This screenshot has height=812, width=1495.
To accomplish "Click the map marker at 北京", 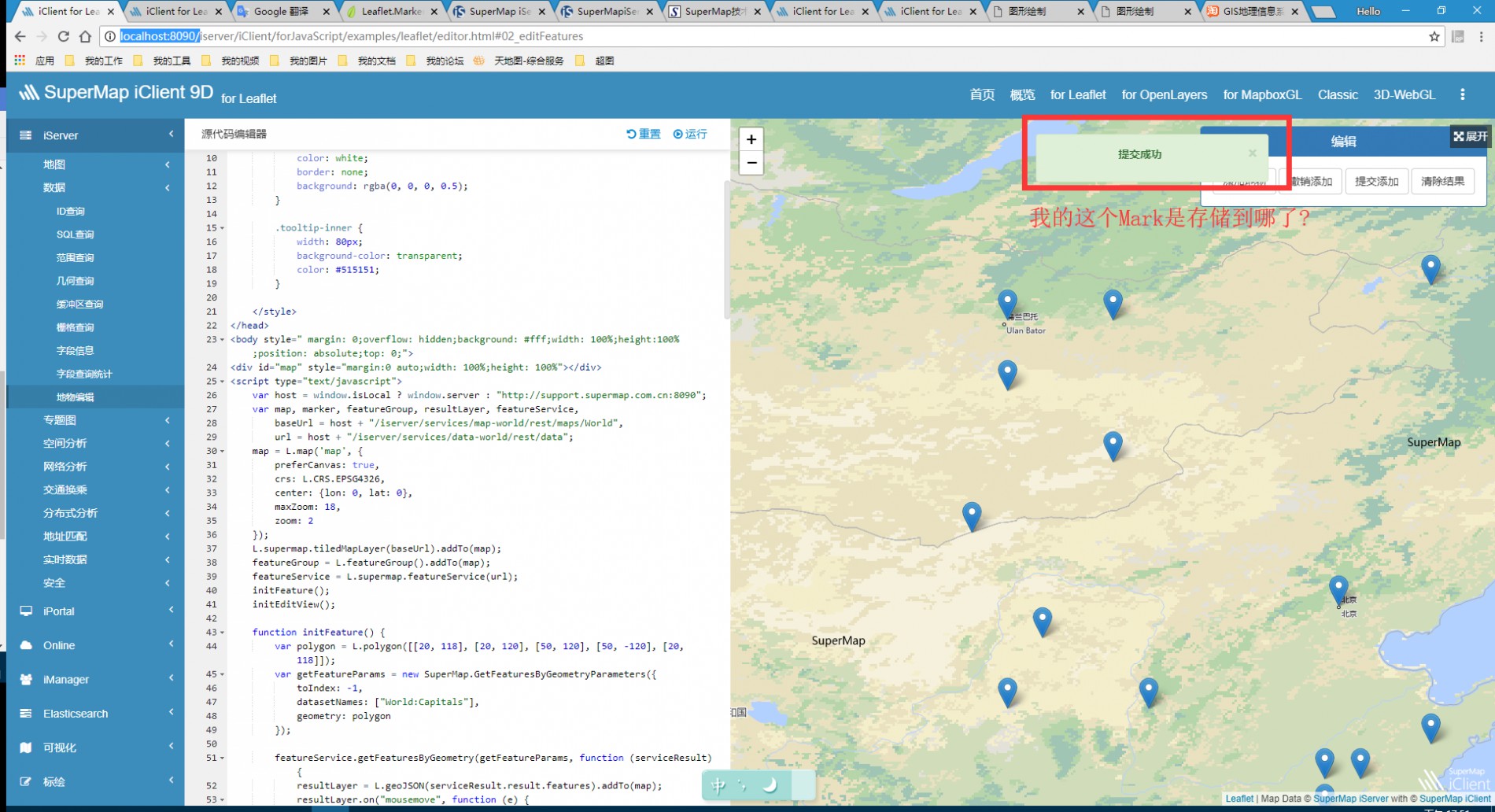I will (1338, 590).
